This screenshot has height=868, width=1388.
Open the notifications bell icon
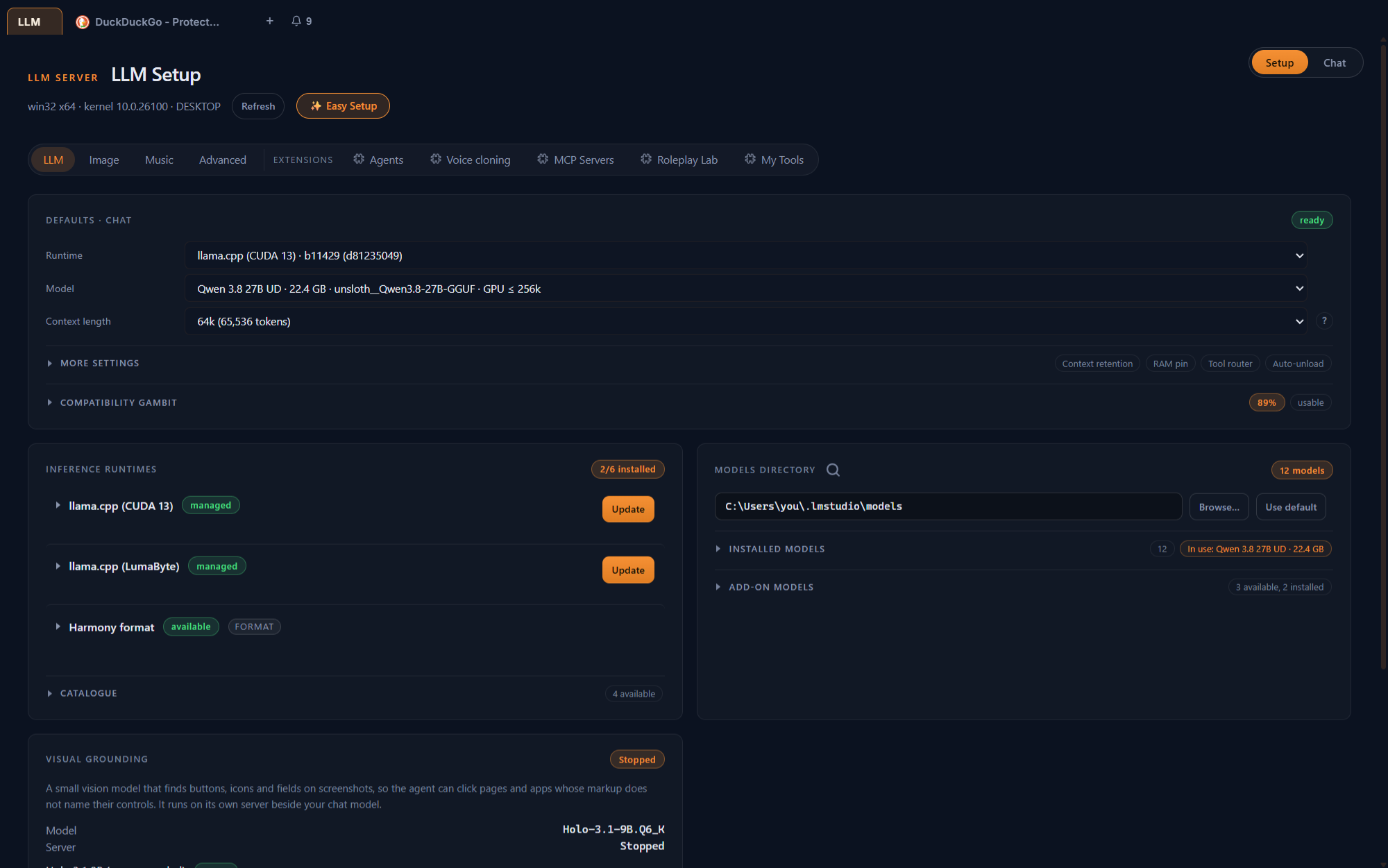[x=296, y=21]
